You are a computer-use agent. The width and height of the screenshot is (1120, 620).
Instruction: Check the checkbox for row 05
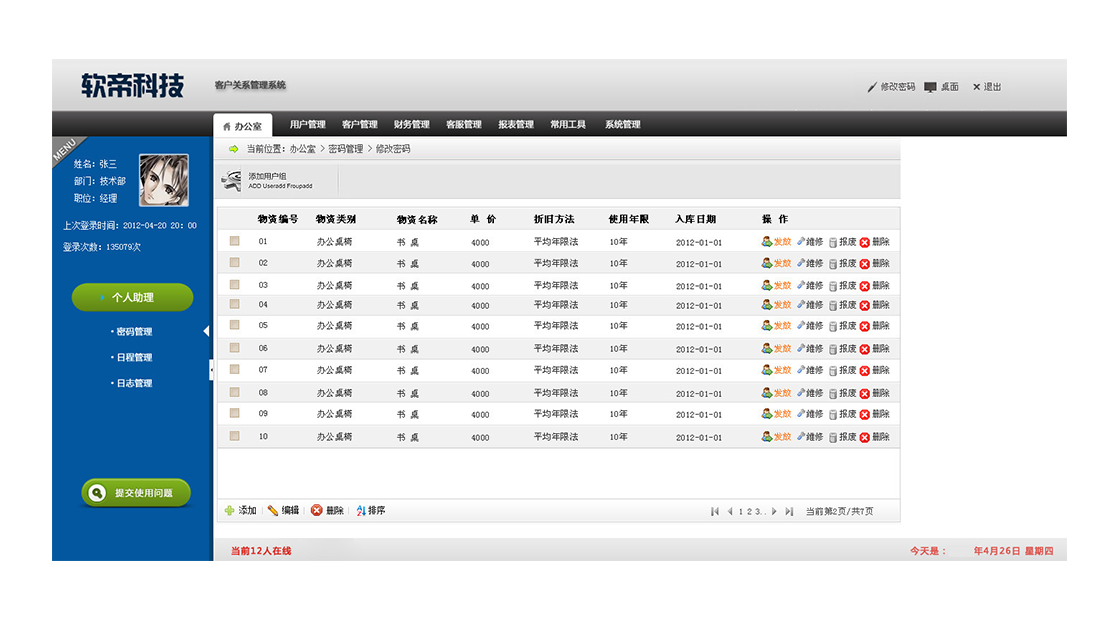(x=234, y=325)
